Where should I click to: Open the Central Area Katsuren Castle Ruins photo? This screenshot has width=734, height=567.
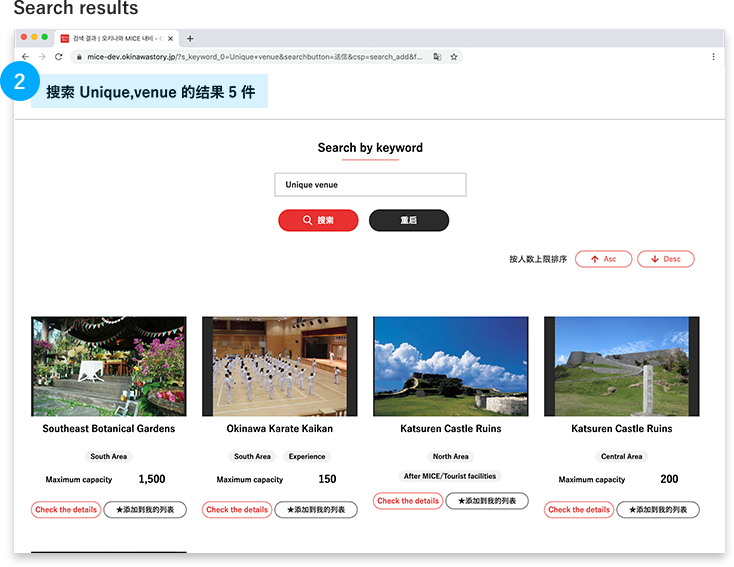click(x=622, y=366)
